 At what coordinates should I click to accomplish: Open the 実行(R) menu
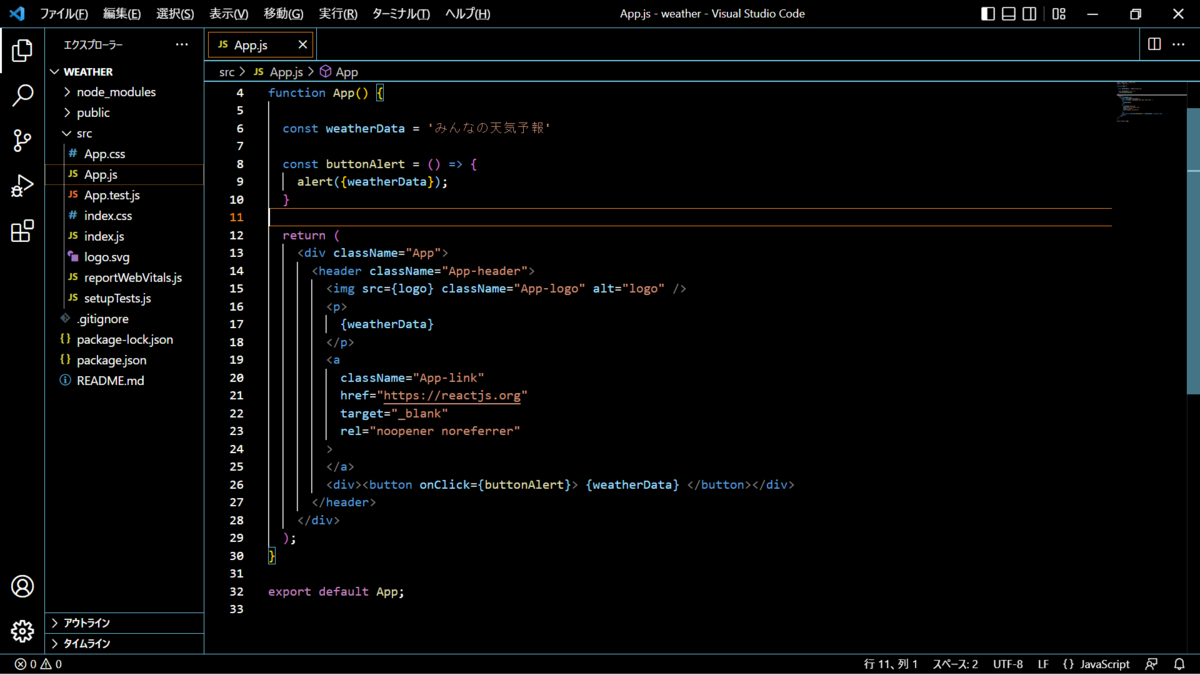[338, 14]
